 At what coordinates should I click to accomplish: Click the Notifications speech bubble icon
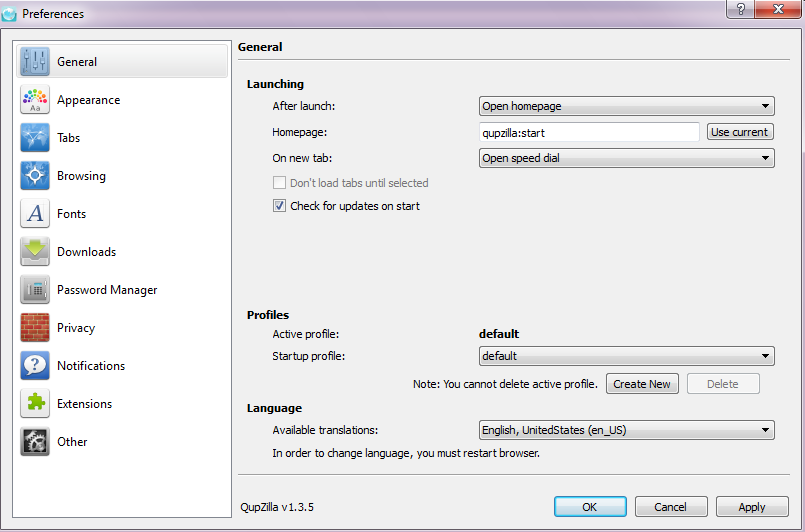(35, 366)
